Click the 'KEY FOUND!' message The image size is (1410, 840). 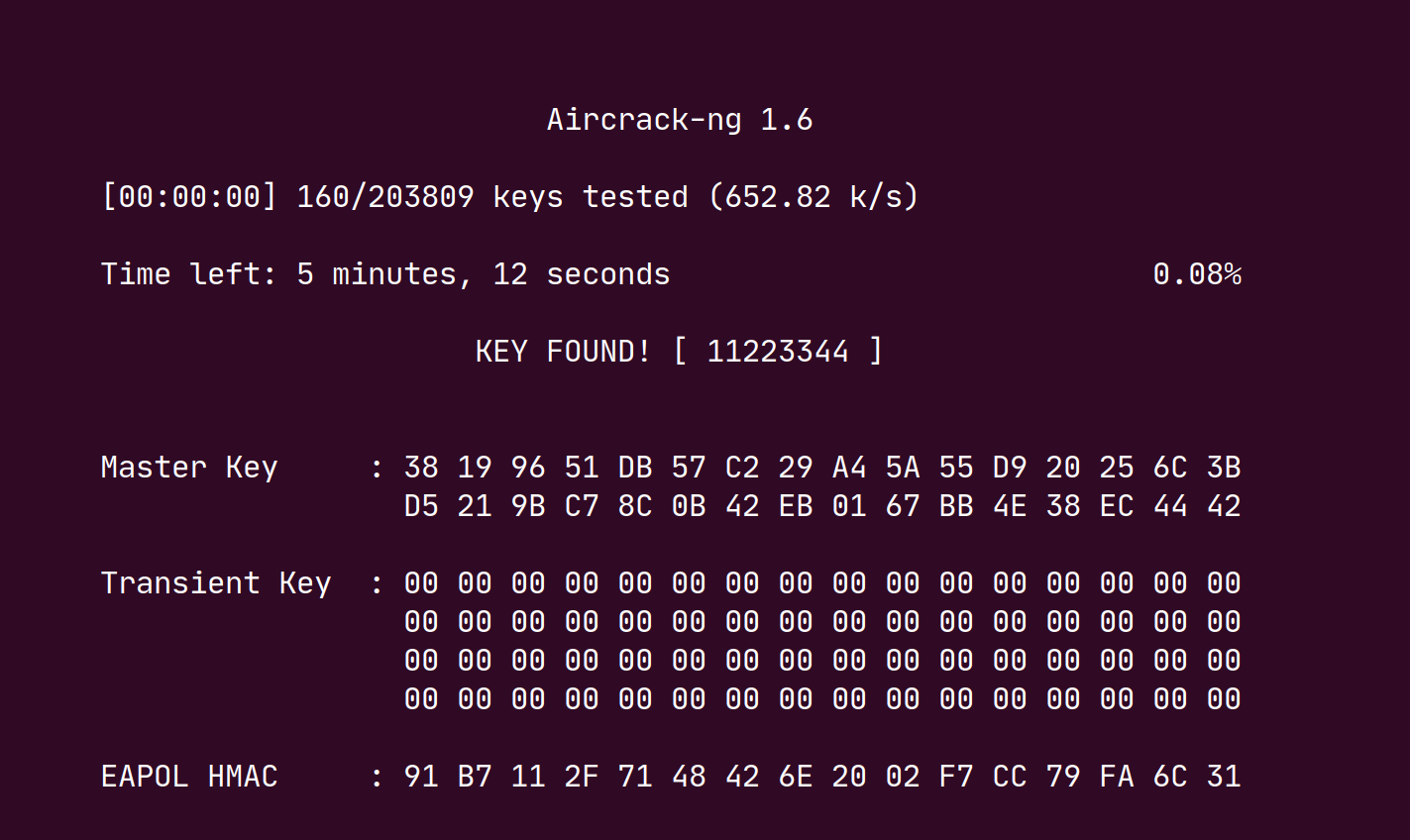563,352
